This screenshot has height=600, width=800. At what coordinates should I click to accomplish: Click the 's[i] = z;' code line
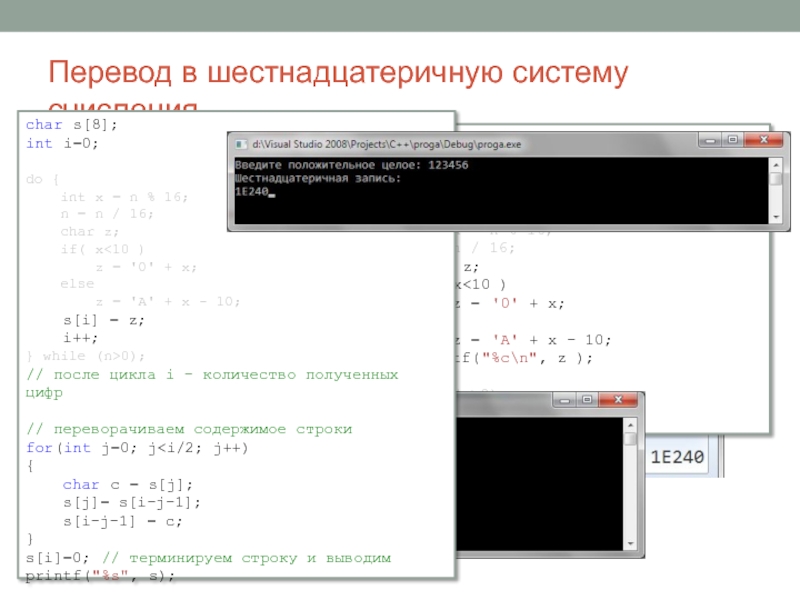tap(104, 321)
